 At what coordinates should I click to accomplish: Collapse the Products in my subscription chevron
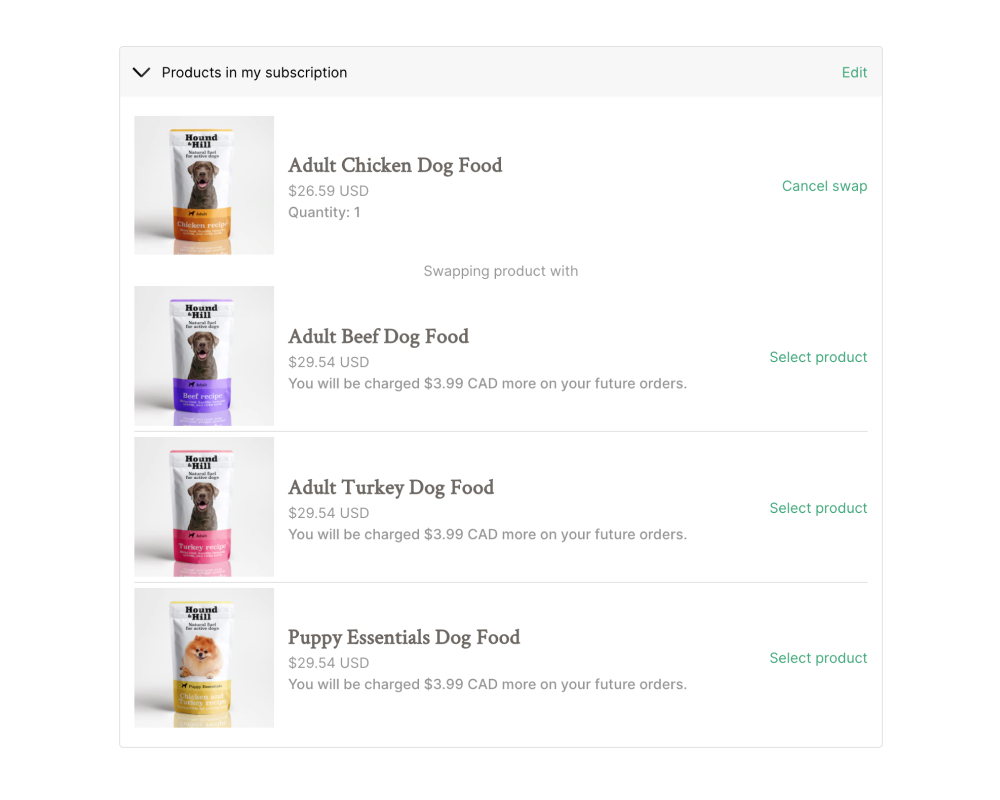coord(142,73)
